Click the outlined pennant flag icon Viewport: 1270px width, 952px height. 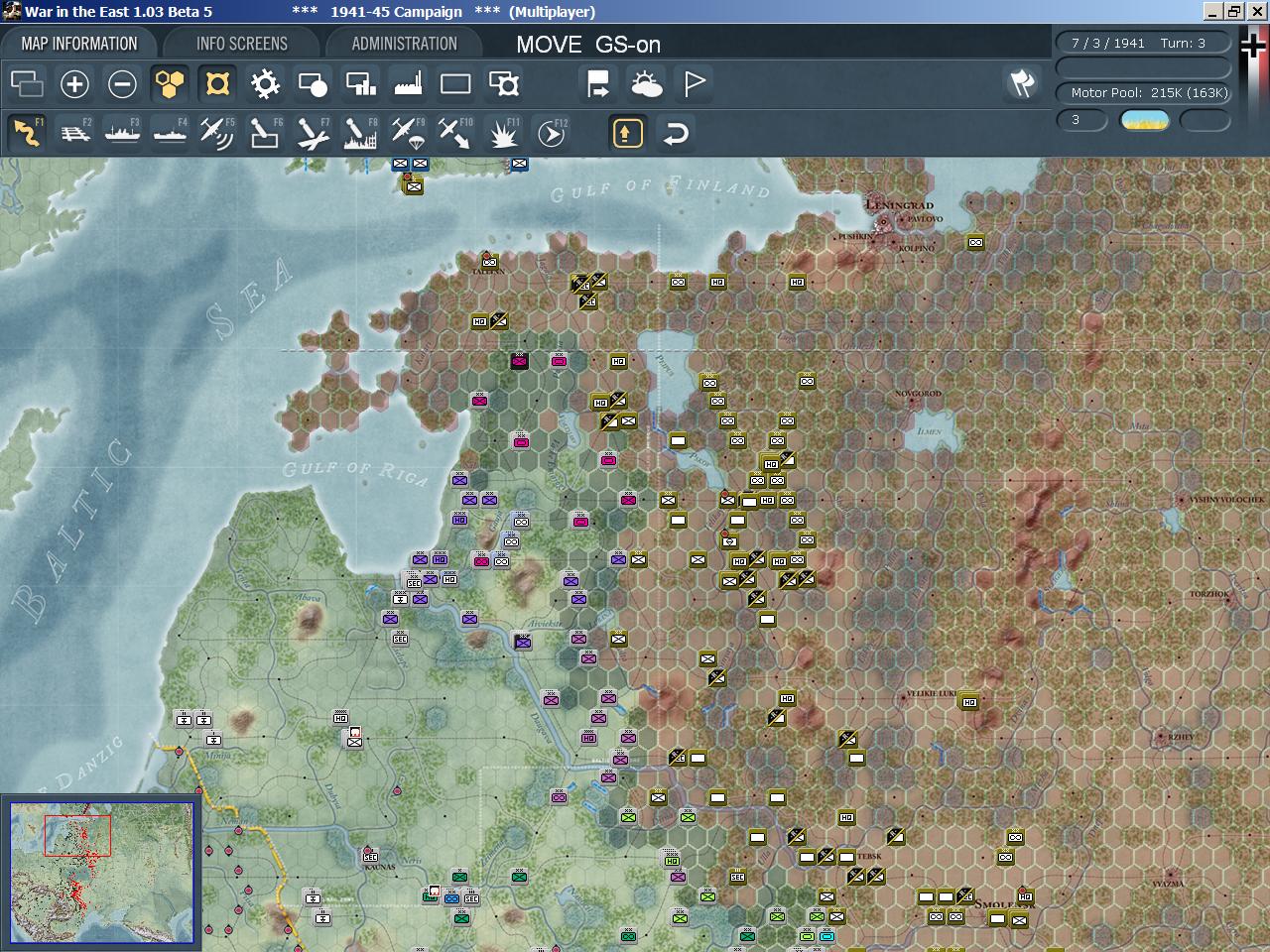[694, 84]
